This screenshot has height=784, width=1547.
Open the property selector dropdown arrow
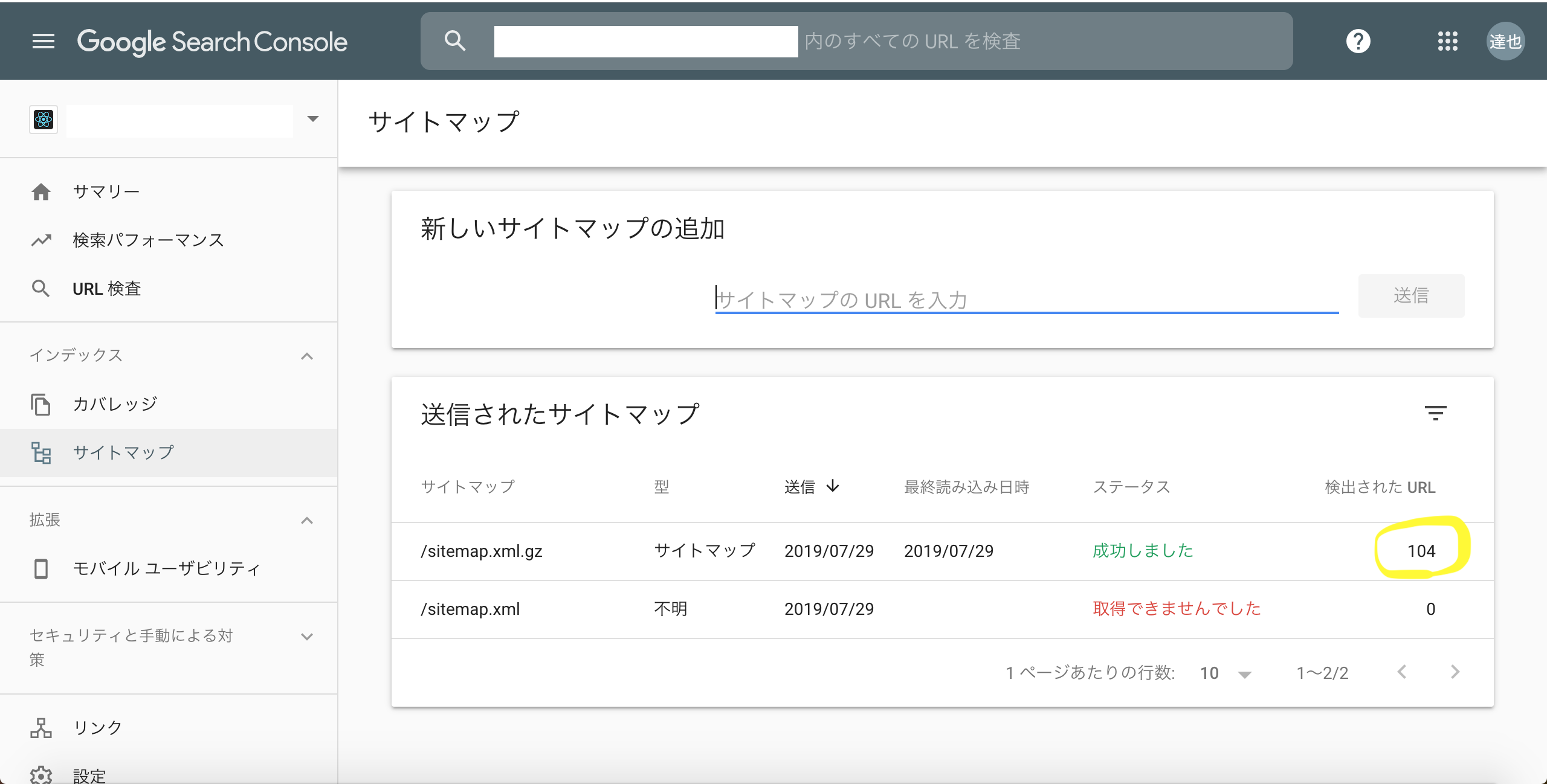tap(312, 119)
